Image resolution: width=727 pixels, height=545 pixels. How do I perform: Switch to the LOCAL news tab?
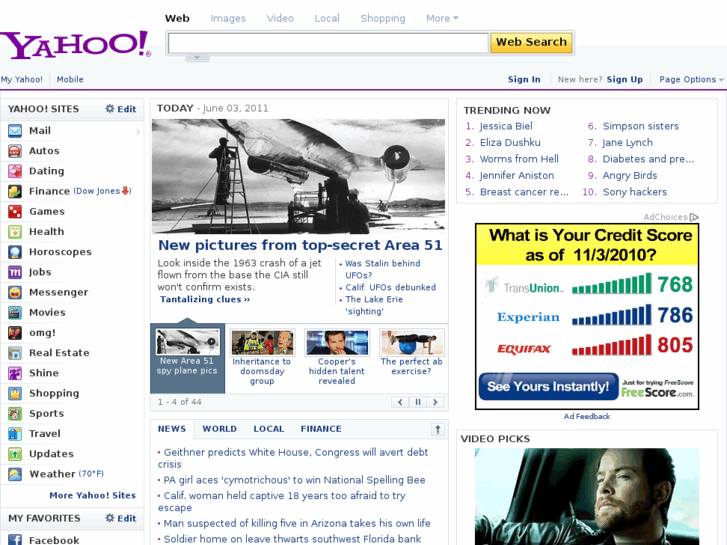click(269, 429)
